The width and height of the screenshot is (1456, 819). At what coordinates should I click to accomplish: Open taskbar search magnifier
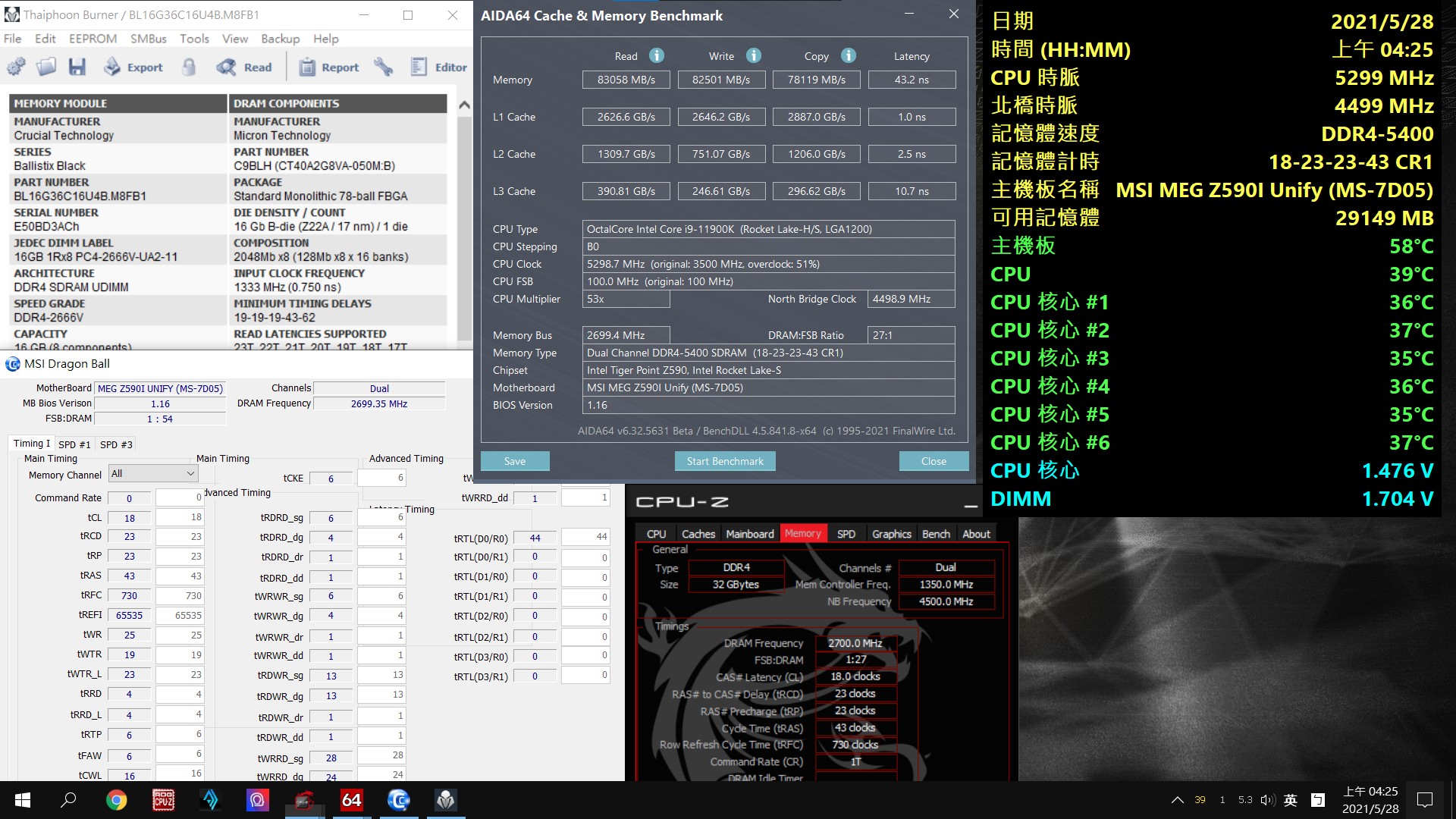(68, 800)
